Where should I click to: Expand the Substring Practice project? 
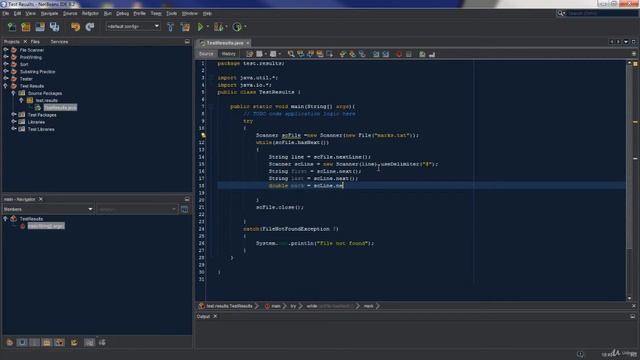pyautogui.click(x=6, y=71)
